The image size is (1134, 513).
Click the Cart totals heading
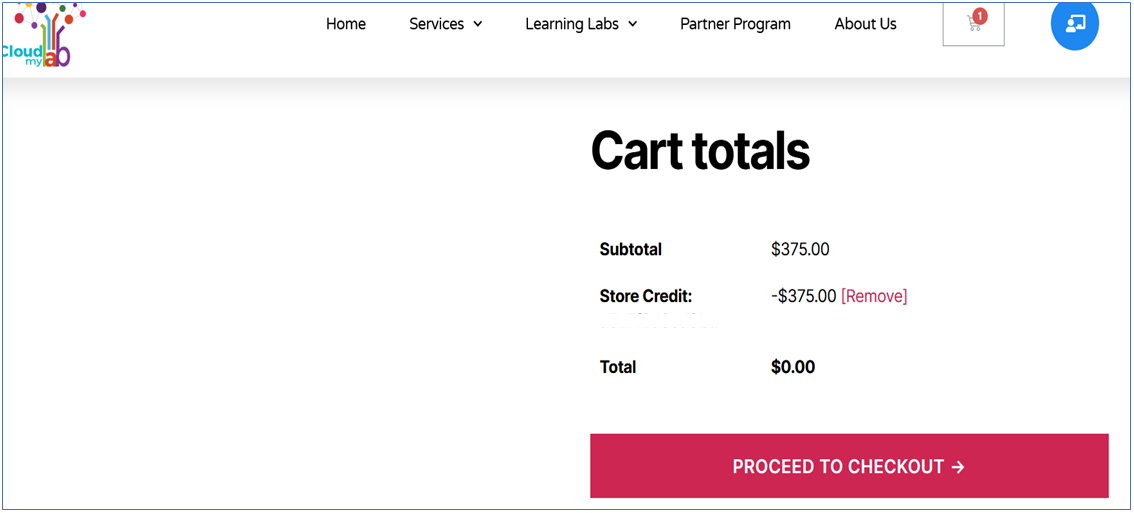700,151
